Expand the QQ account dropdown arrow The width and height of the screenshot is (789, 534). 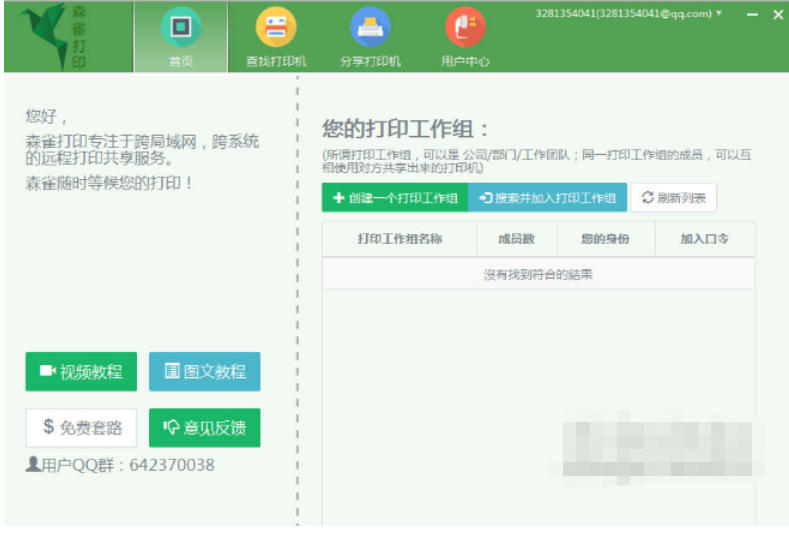tap(719, 14)
